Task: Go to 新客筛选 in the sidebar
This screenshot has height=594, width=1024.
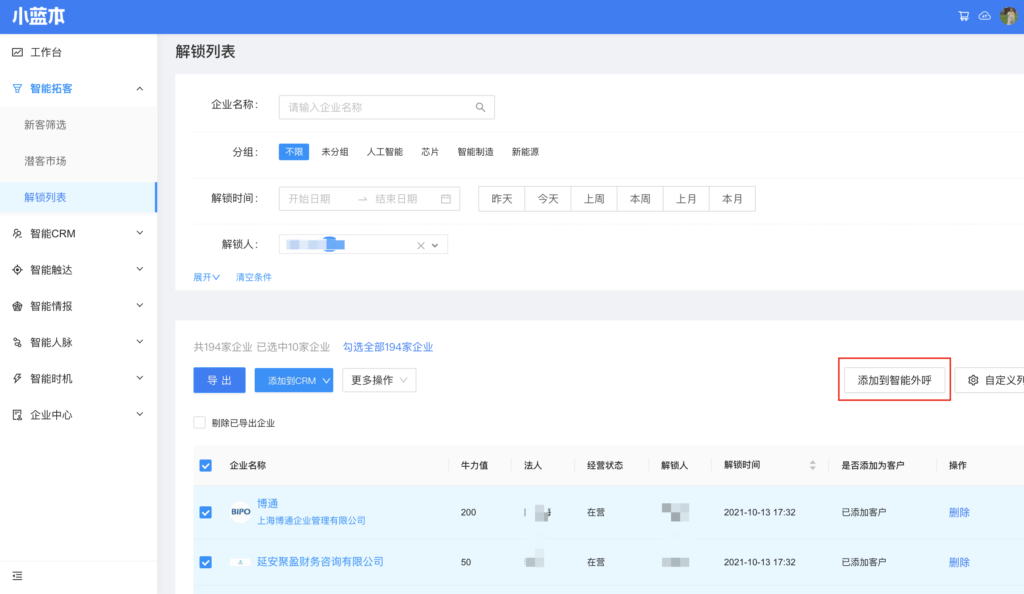Action: tap(45, 125)
